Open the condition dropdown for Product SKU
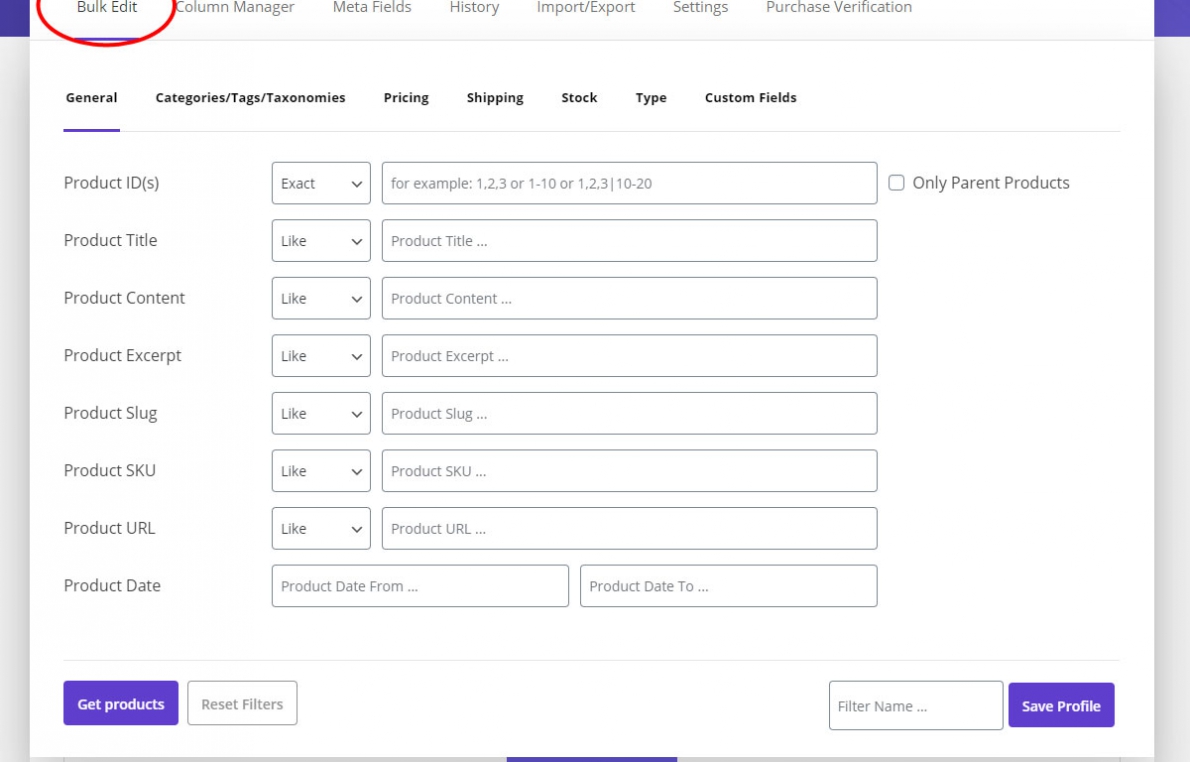The height and width of the screenshot is (762, 1190). coord(320,470)
